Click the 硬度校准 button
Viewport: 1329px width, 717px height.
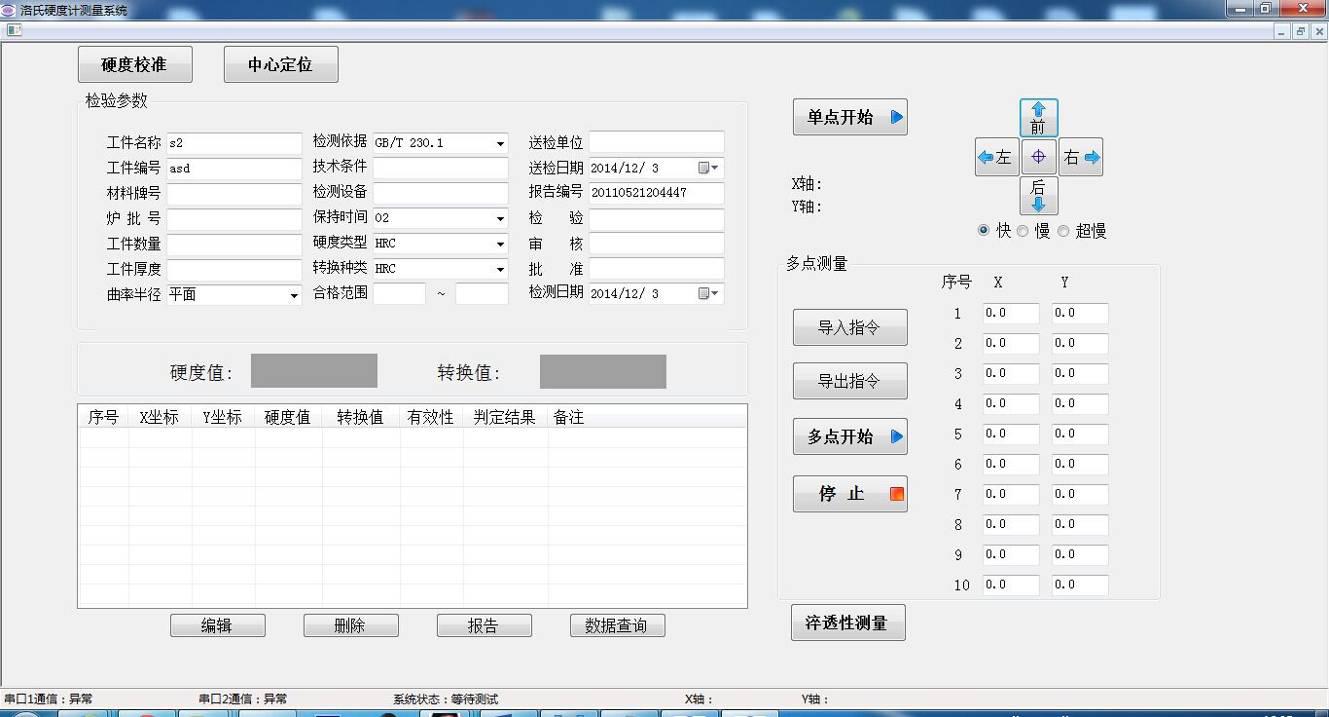click(135, 65)
